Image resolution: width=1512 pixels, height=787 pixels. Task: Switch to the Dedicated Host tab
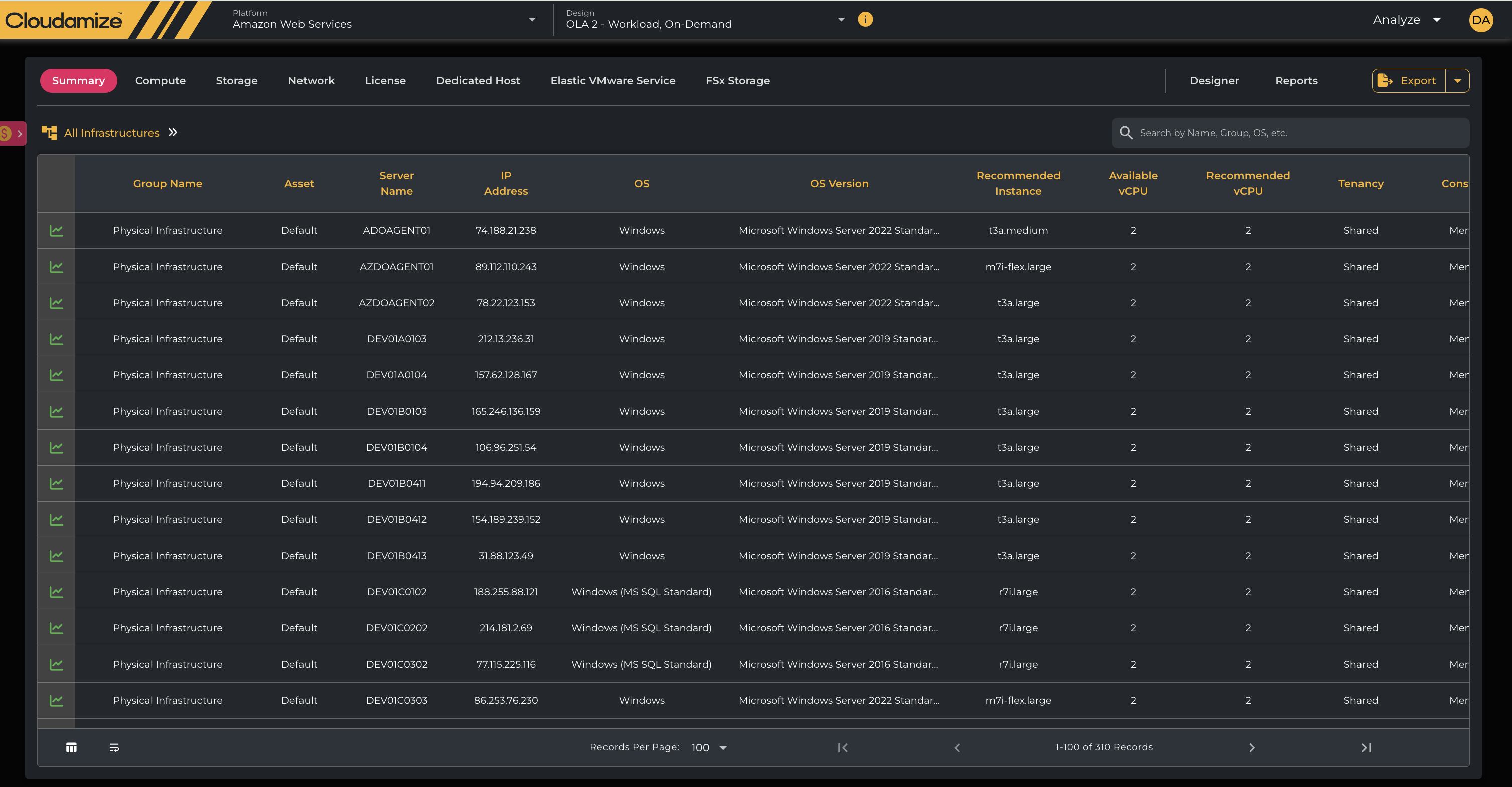[478, 81]
